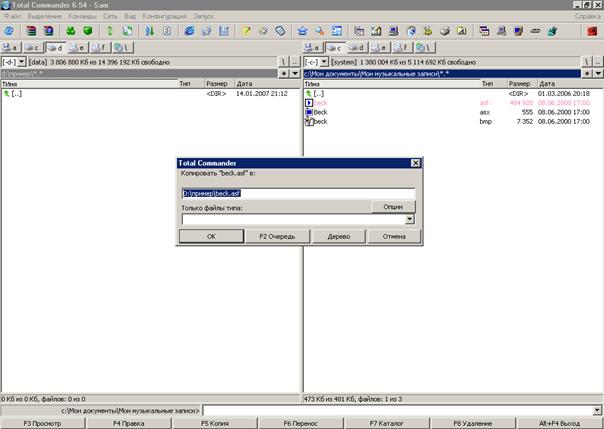Click the refresh icon at toolbar start
The width and height of the screenshot is (604, 429).
click(x=9, y=32)
